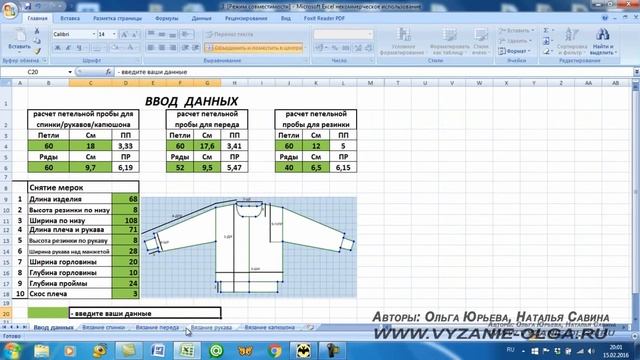The width and height of the screenshot is (640, 360).
Task: Decrease font size with the small A icon
Action: (x=134, y=35)
